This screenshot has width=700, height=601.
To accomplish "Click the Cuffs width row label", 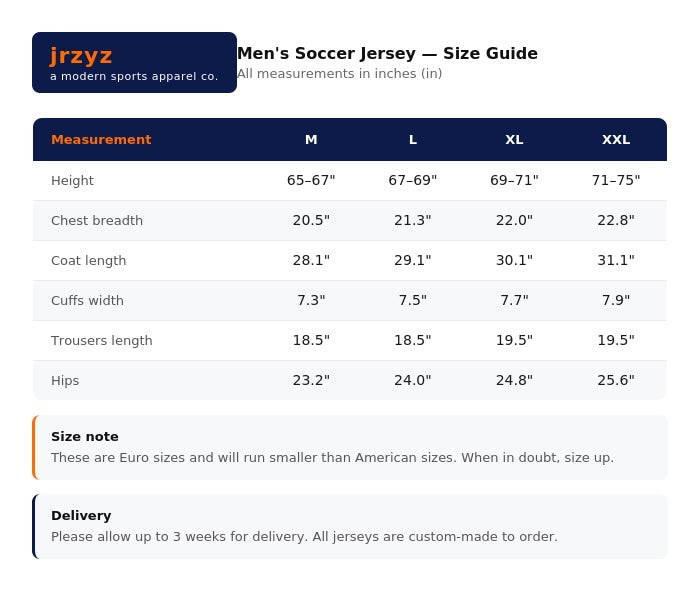I will tap(87, 300).
